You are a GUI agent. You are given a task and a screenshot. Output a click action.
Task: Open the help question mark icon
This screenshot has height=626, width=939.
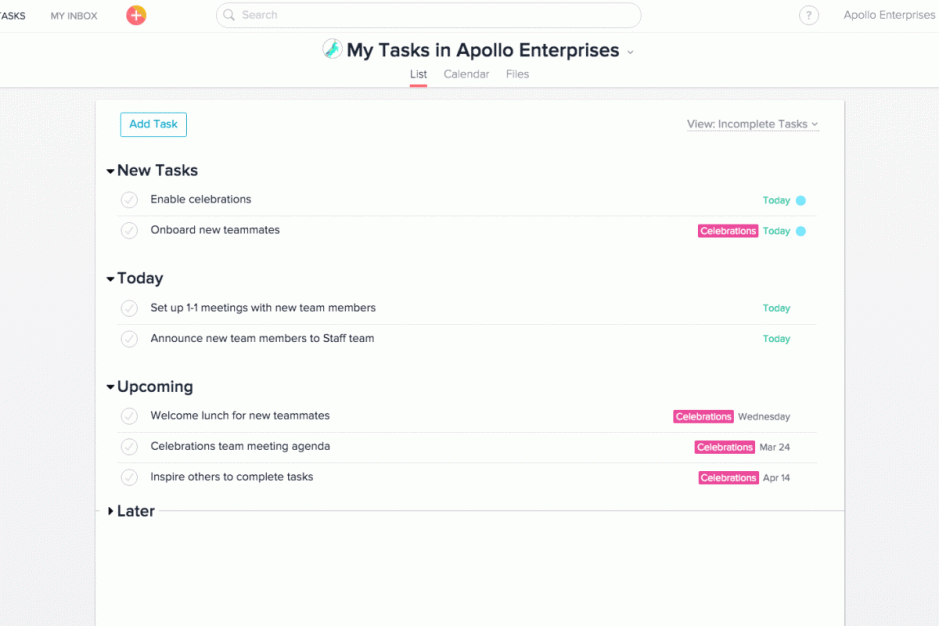point(808,16)
